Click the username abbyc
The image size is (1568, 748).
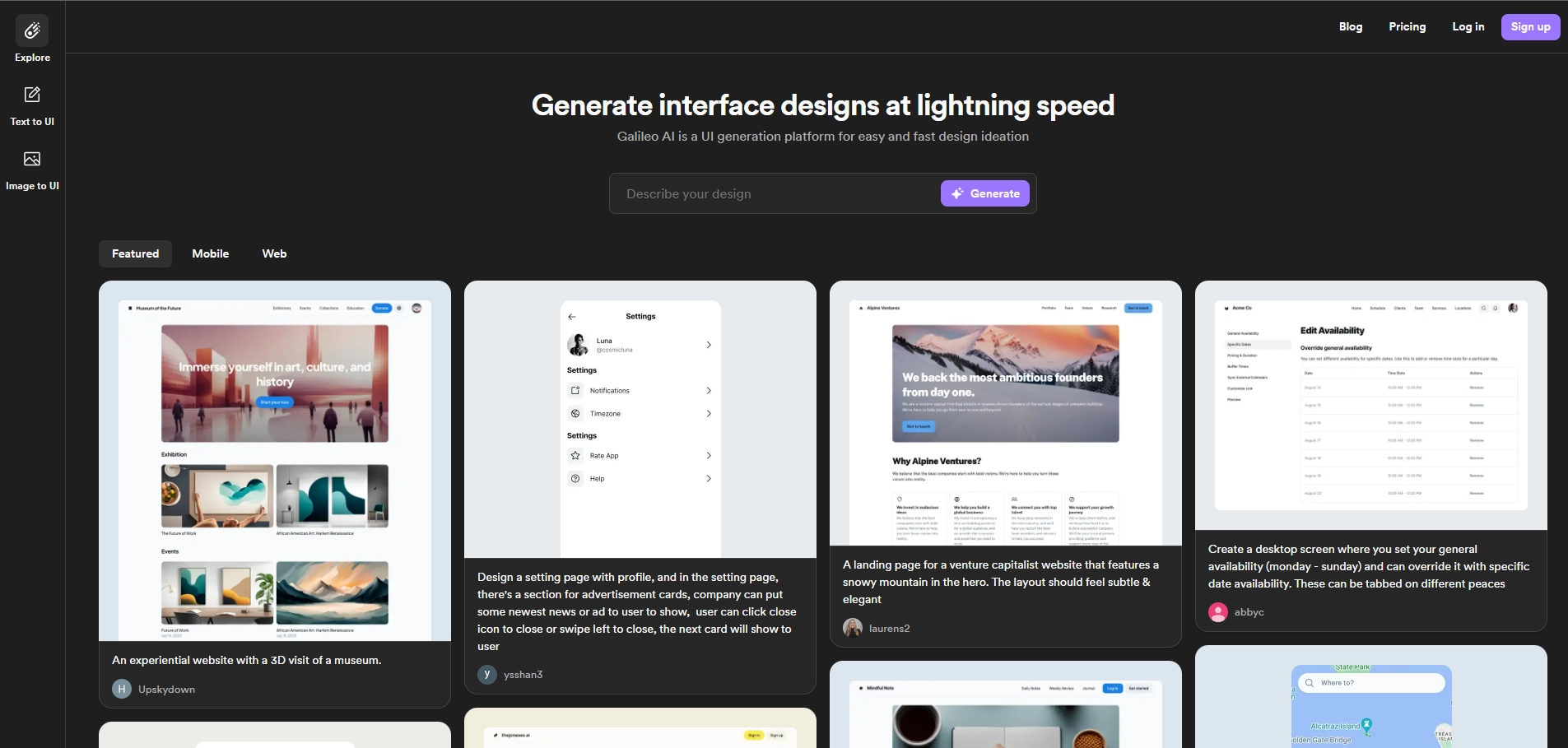click(x=1249, y=611)
